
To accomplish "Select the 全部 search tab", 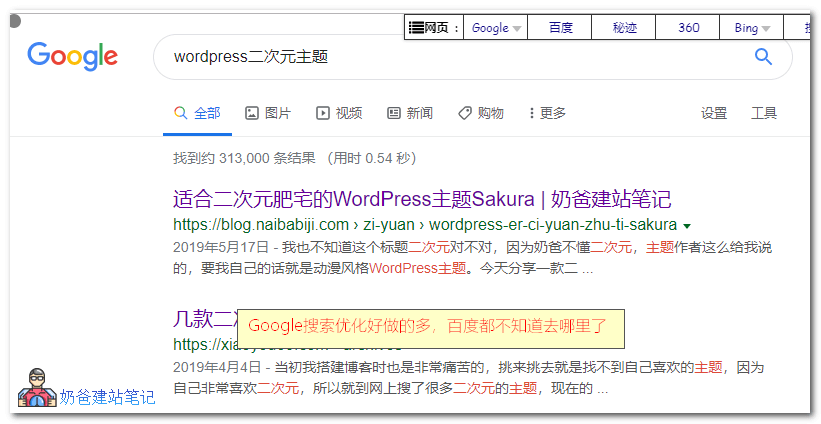I will tap(197, 113).
